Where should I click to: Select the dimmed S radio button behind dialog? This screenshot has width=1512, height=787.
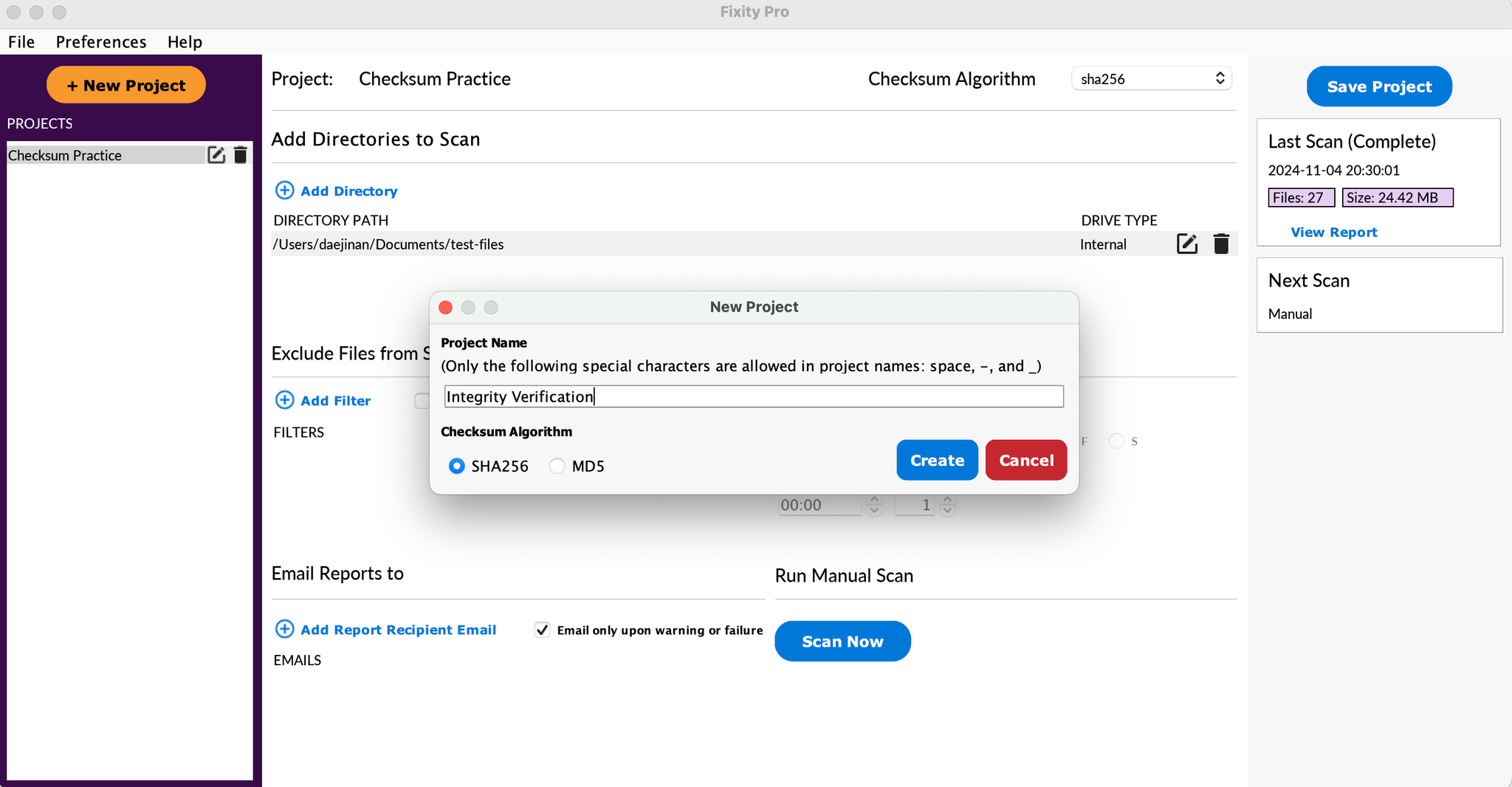(1116, 441)
